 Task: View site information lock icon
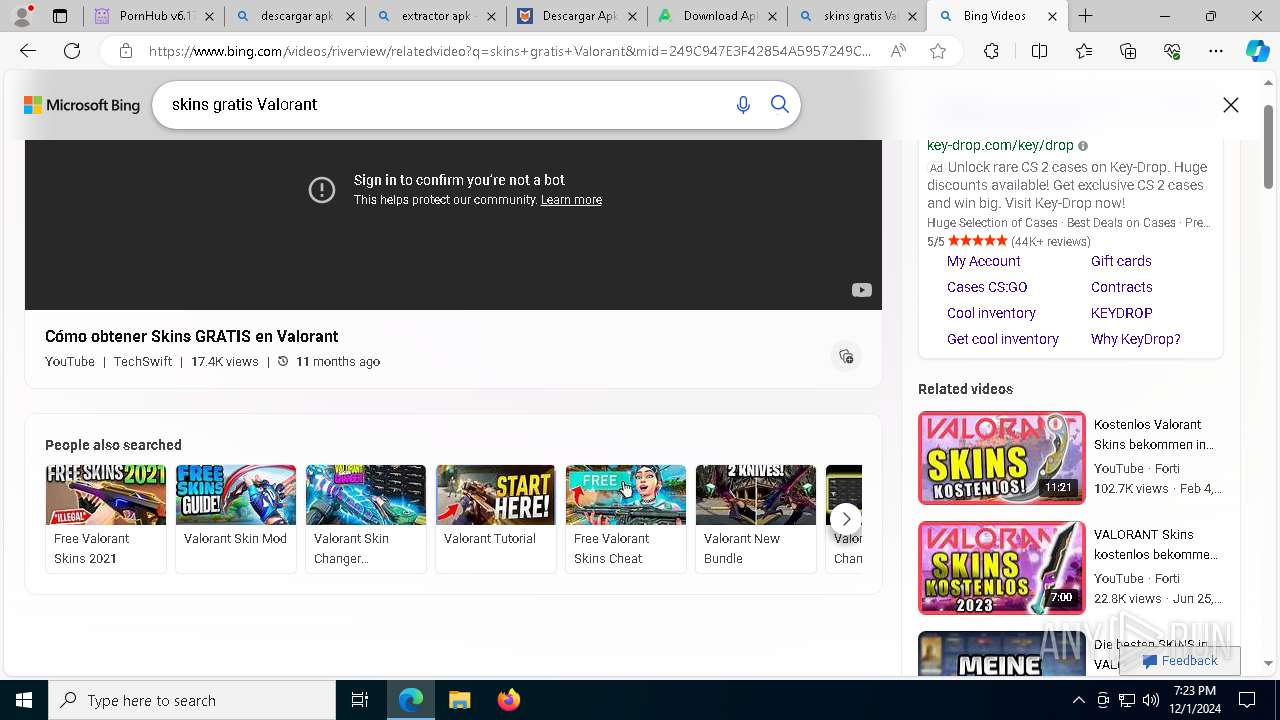pos(125,51)
